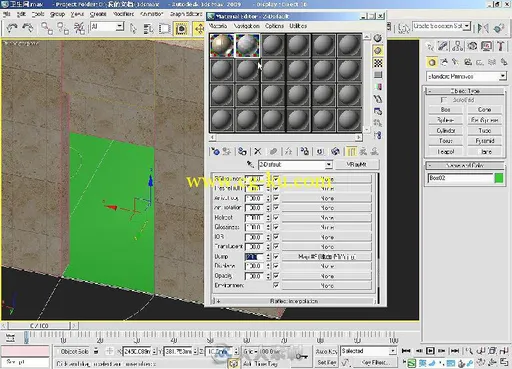Click the Bump map slot button
The image size is (512, 369).
click(327, 256)
